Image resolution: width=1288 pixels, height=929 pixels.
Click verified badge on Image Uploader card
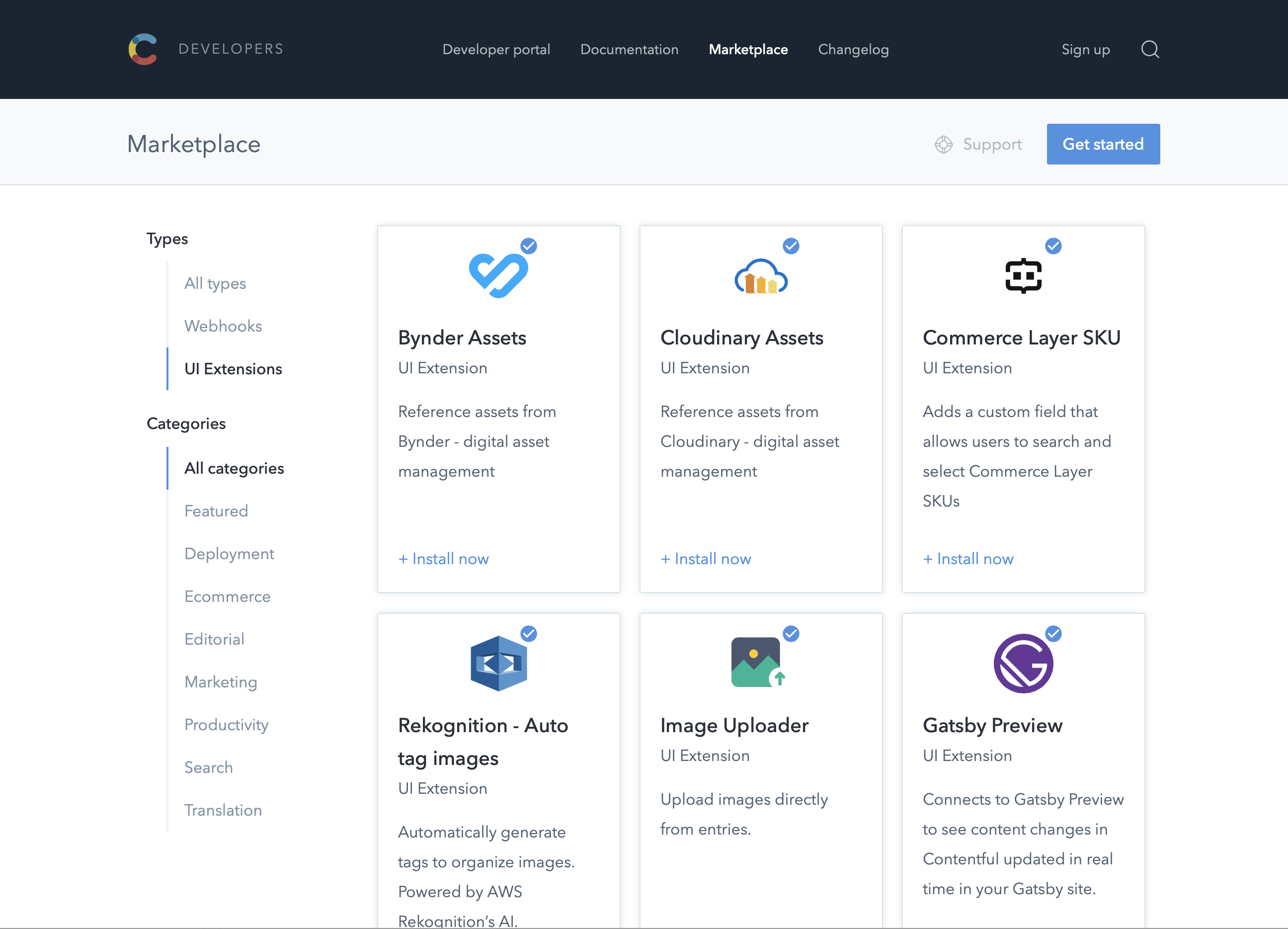[x=791, y=634]
